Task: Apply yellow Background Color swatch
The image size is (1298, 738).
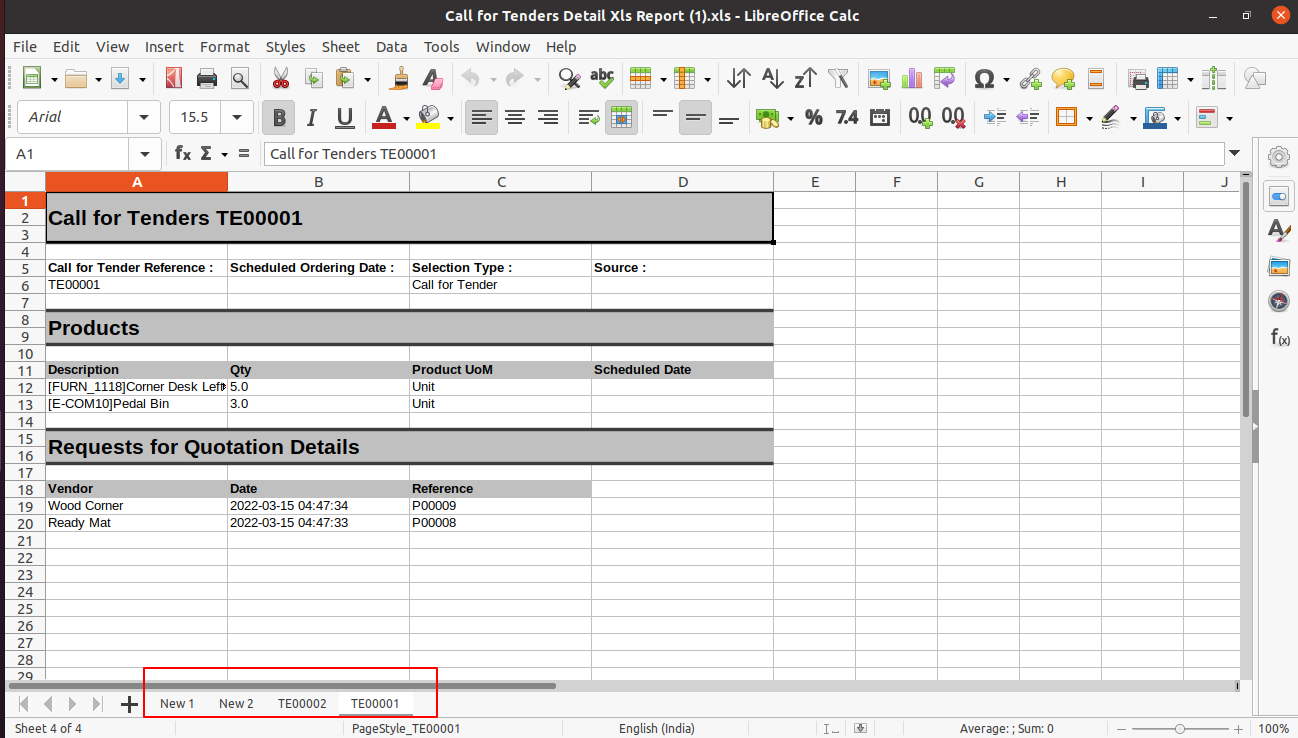Action: pyautogui.click(x=429, y=117)
